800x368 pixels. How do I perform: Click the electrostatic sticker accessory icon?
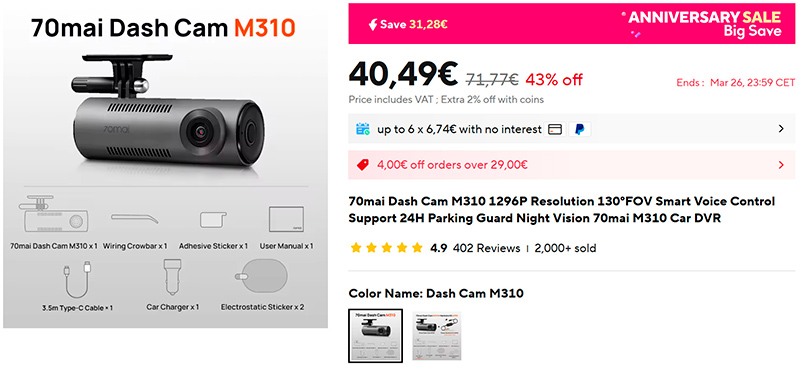(262, 278)
